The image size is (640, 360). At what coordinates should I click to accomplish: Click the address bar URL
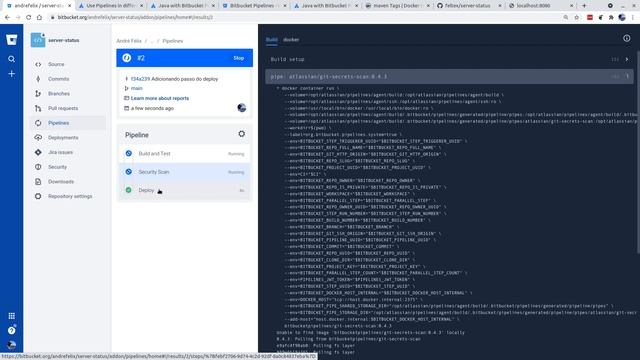135,18
